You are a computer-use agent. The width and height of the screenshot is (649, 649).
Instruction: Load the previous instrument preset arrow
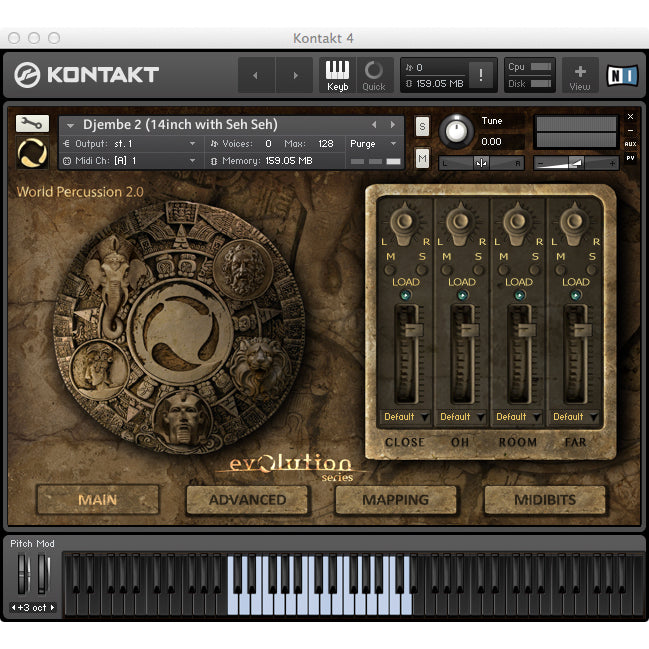(374, 124)
